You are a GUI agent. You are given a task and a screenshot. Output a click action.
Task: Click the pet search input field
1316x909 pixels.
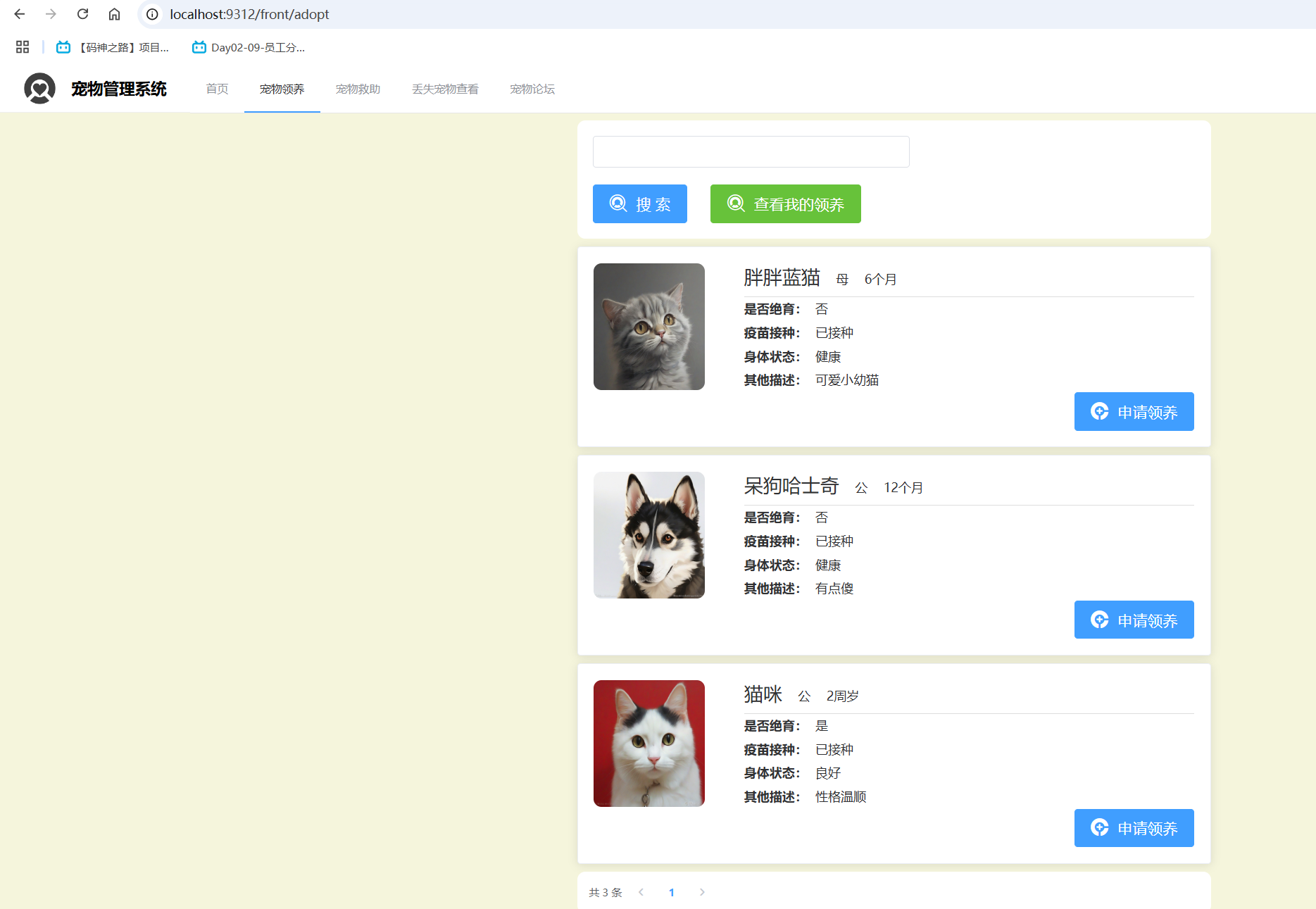coord(751,152)
